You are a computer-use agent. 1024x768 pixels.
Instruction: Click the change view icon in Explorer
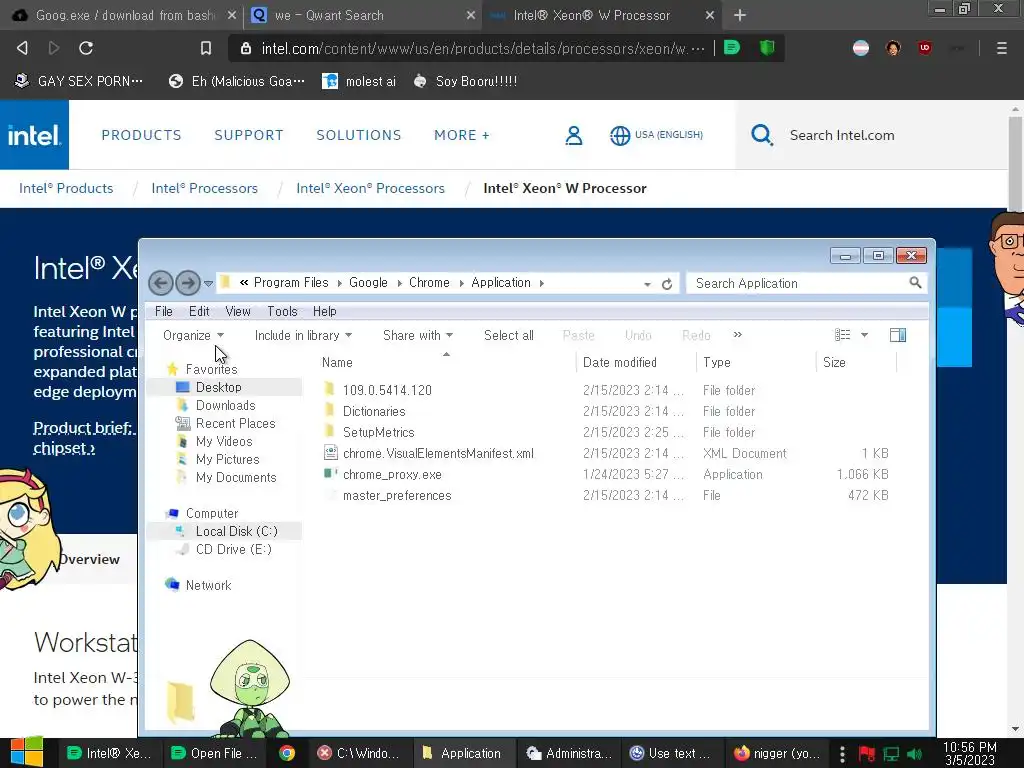pos(842,335)
